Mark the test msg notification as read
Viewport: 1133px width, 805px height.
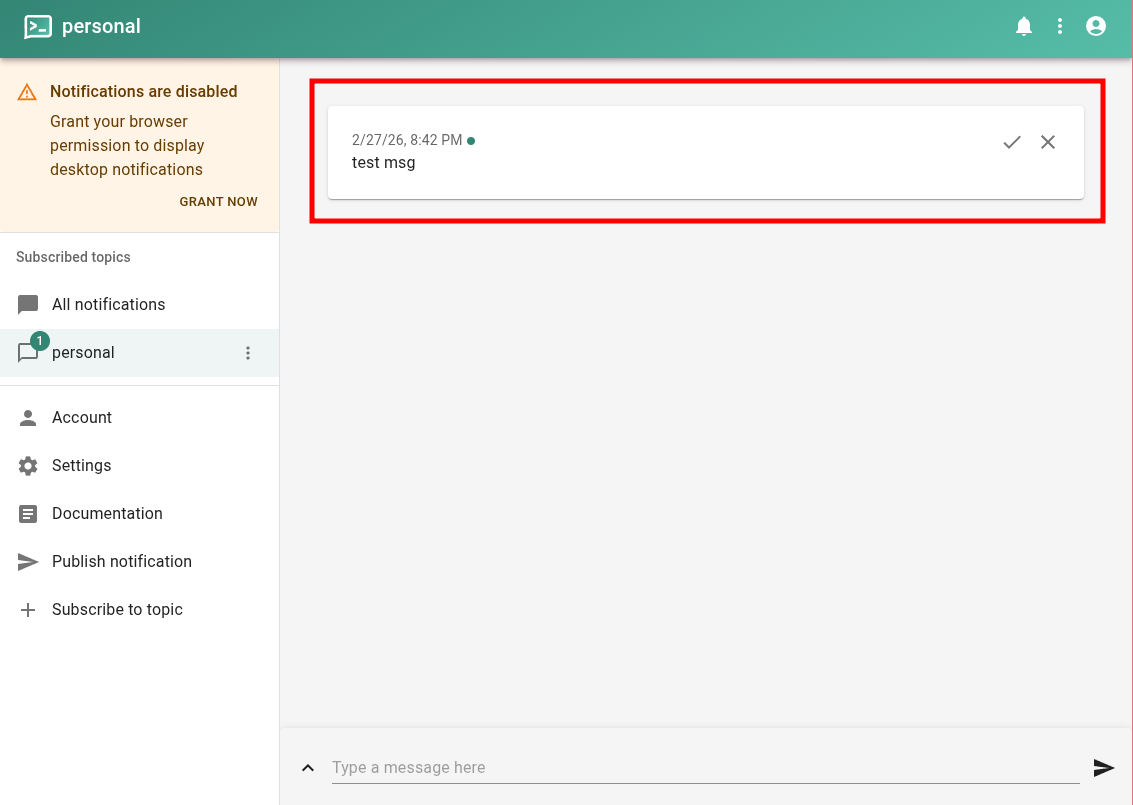coord(1011,142)
